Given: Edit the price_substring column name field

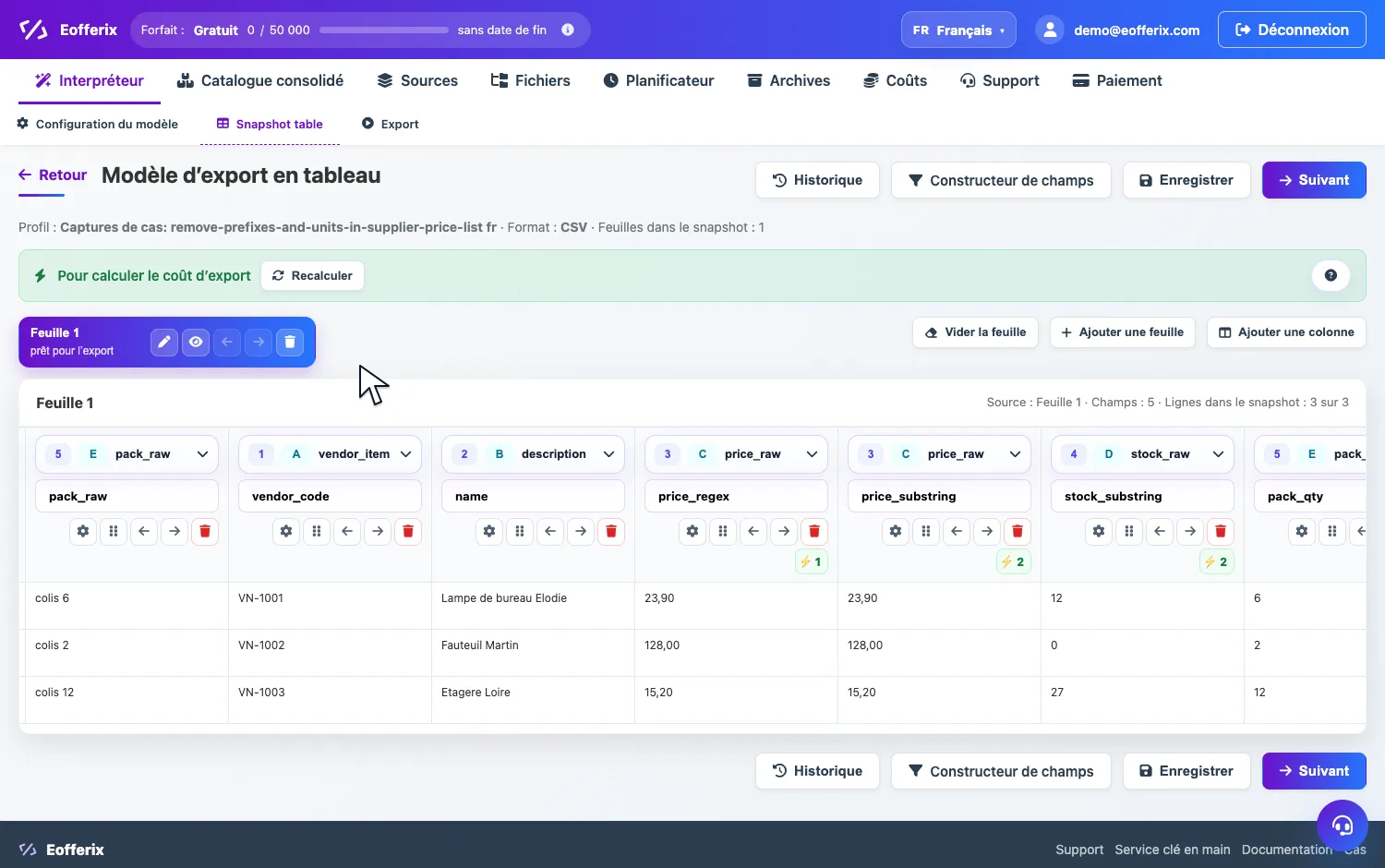Looking at the screenshot, I should tap(939, 496).
